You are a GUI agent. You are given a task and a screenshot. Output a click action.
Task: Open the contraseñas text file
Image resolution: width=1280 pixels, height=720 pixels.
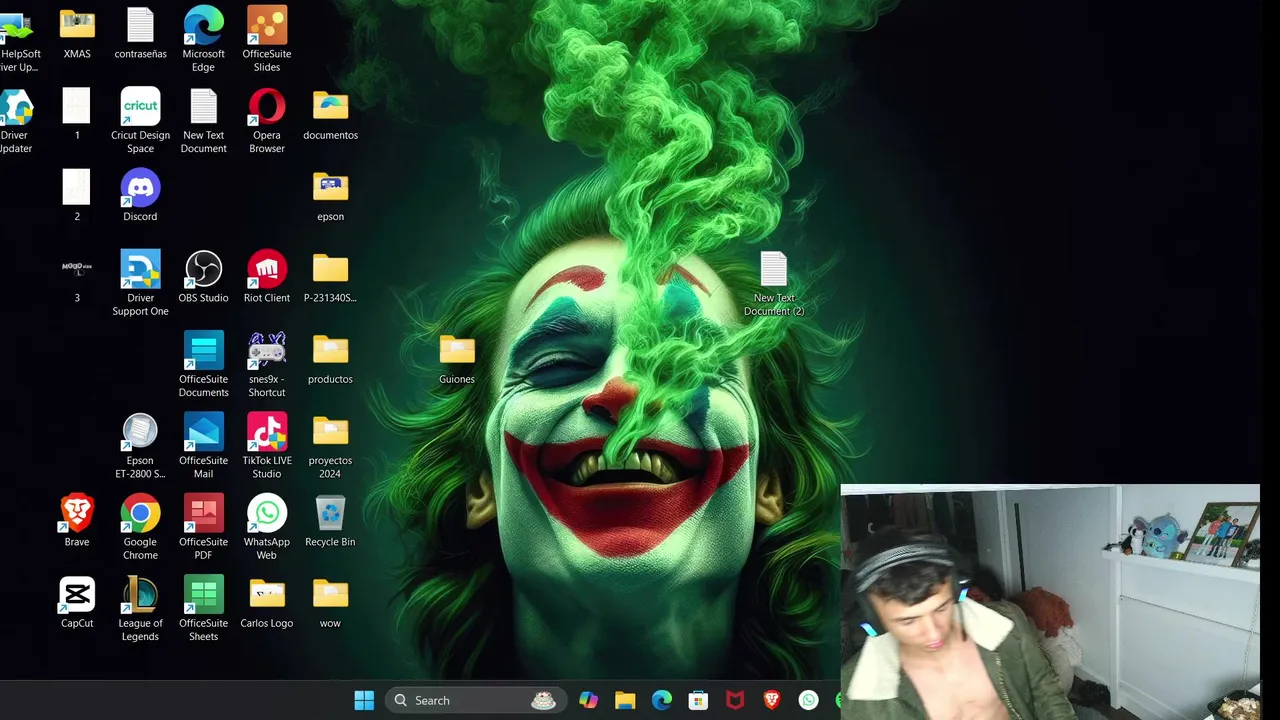(x=140, y=35)
